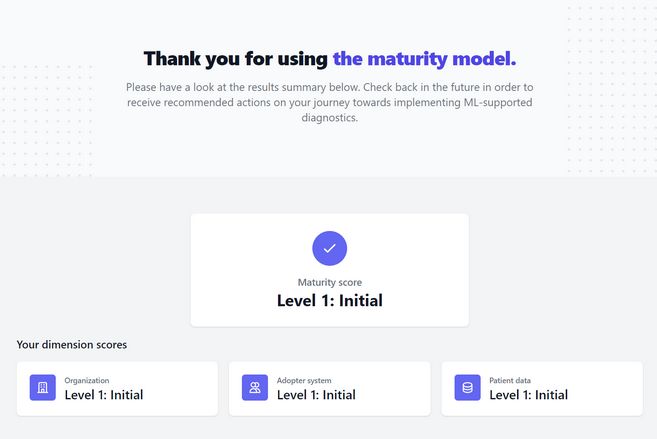Click the Adopter system people icon
This screenshot has width=657, height=439.
pyautogui.click(x=255, y=387)
